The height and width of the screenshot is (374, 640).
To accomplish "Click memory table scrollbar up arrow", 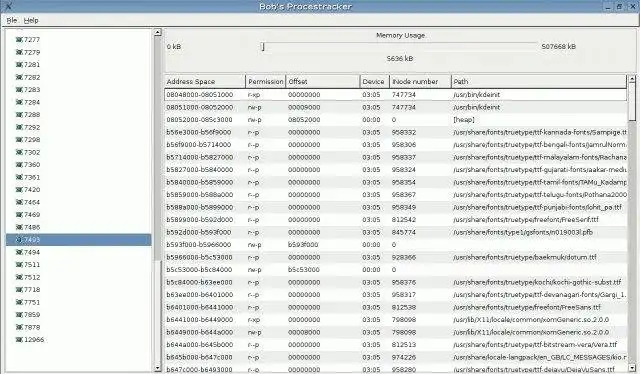I will [x=632, y=78].
